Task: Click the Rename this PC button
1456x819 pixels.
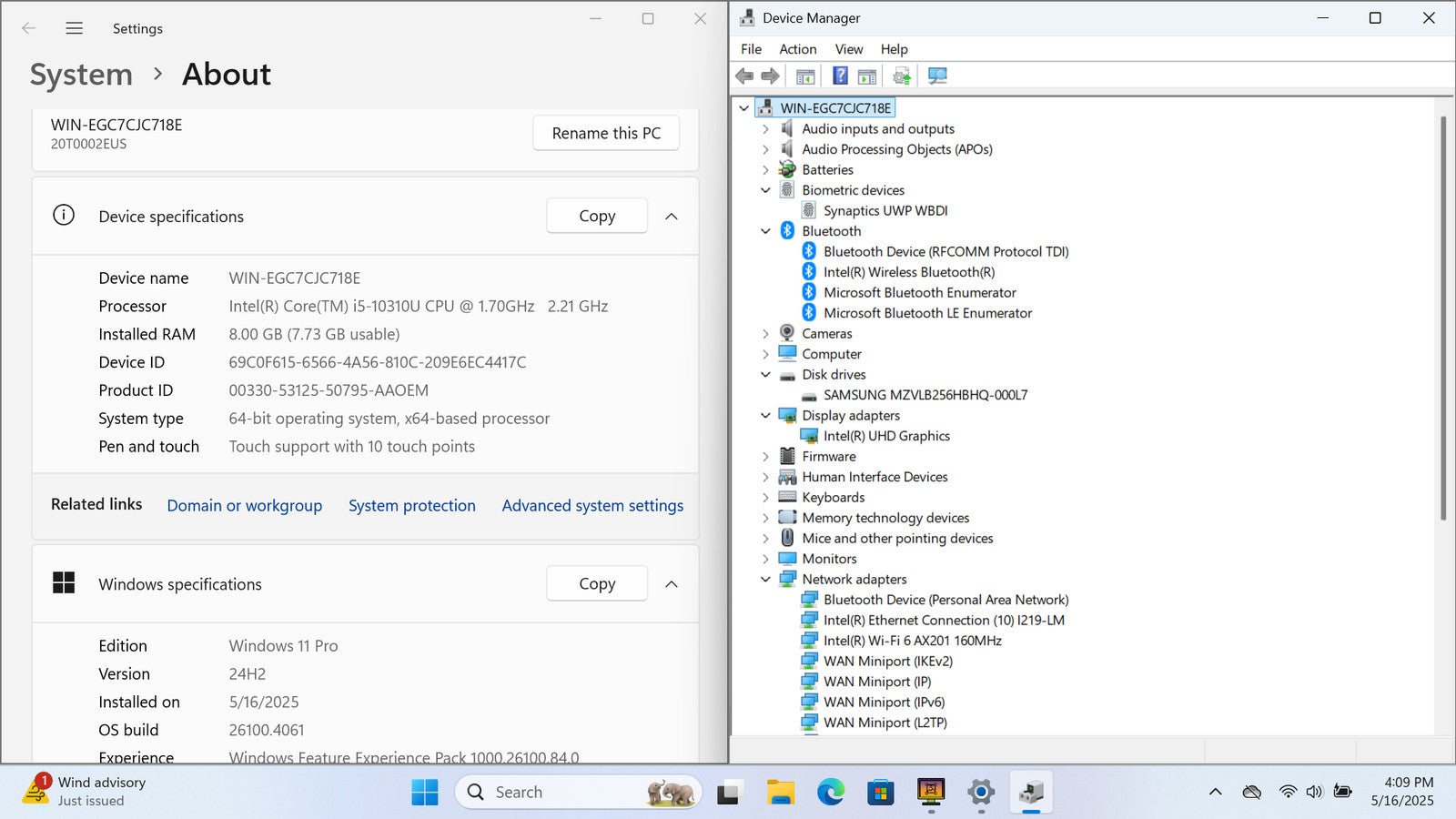Action: pos(606,133)
